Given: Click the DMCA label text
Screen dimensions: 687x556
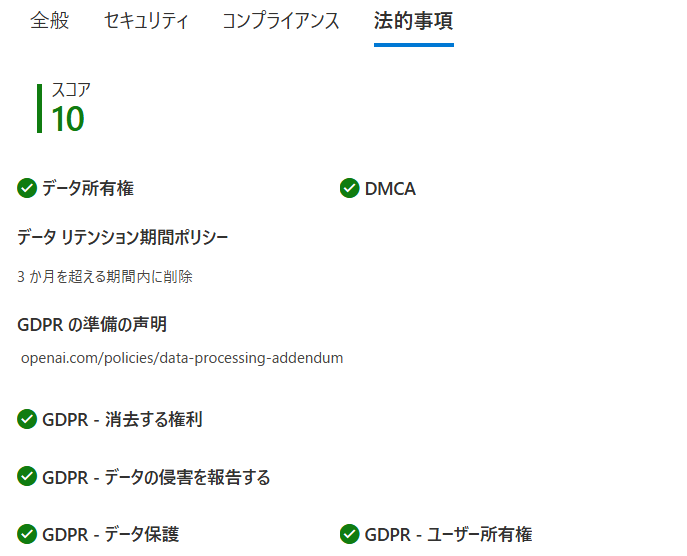Looking at the screenshot, I should [390, 188].
